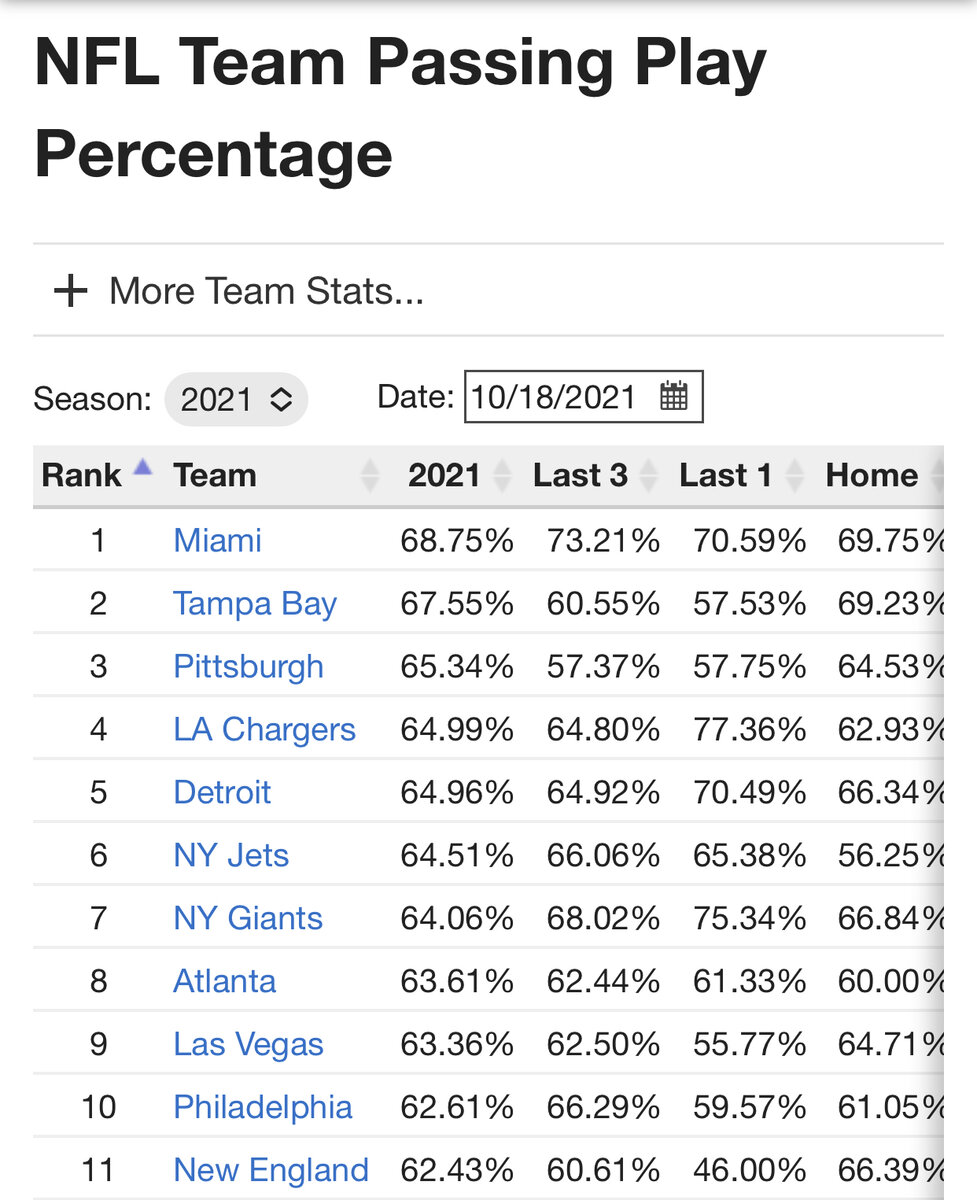Click sort arrows next to Team header
This screenshot has width=977, height=1200.
pyautogui.click(x=370, y=476)
